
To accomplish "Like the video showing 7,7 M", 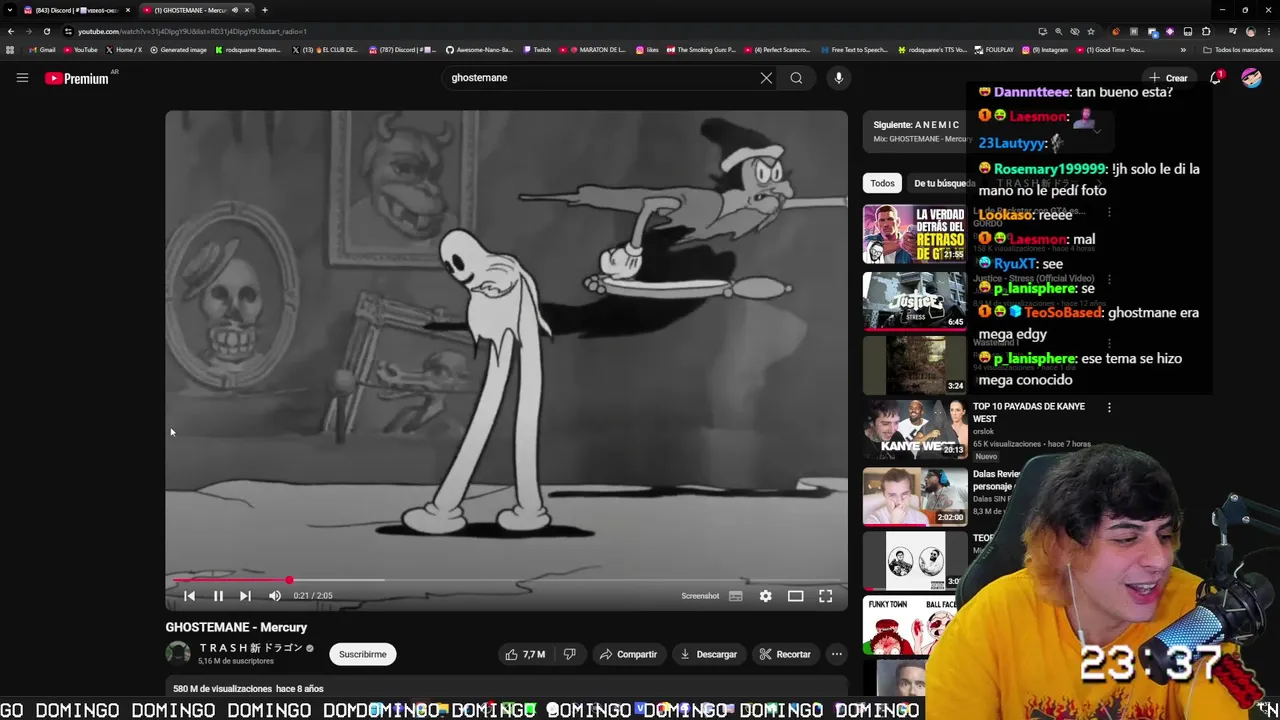I will [x=525, y=654].
